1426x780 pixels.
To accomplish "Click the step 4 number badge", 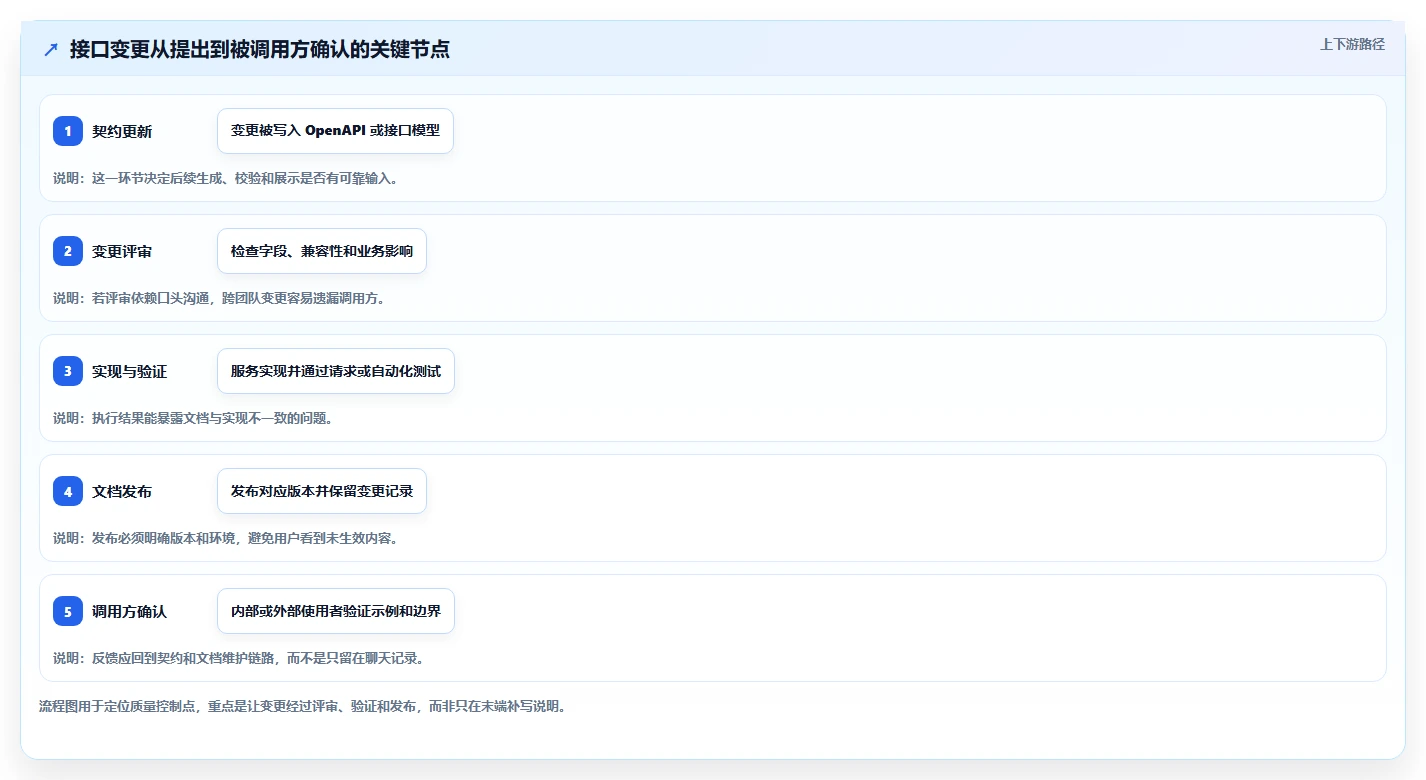I will 68,491.
